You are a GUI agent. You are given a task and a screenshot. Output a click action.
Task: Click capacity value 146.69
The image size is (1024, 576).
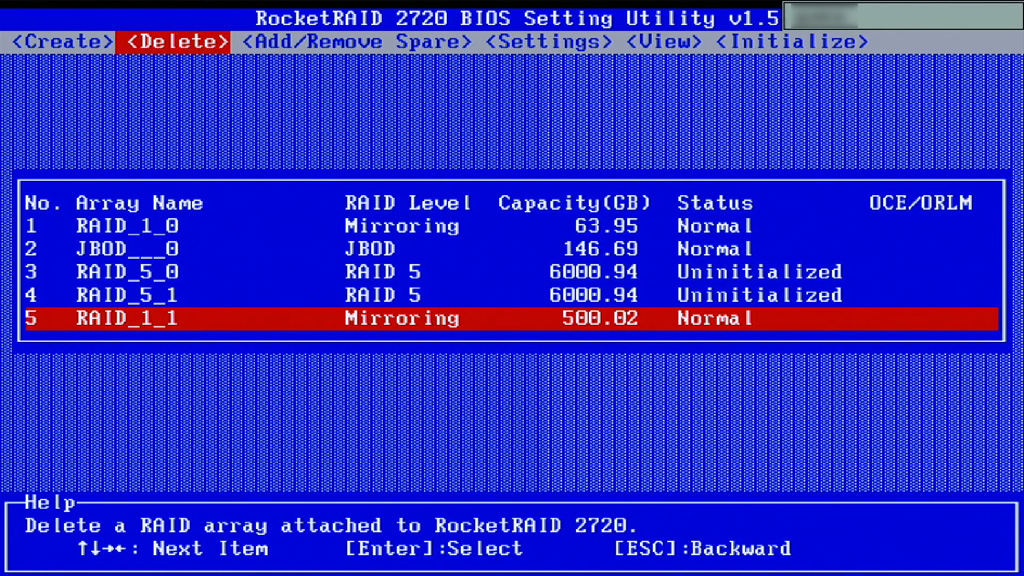tap(600, 249)
